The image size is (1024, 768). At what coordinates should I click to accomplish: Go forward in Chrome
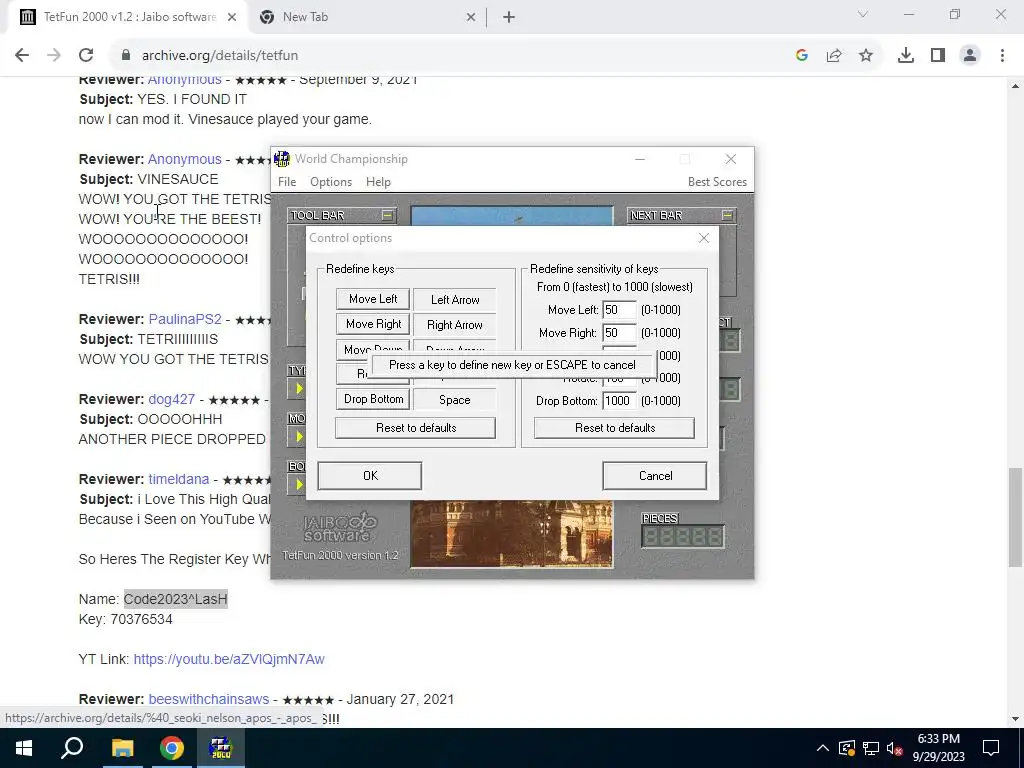[54, 56]
